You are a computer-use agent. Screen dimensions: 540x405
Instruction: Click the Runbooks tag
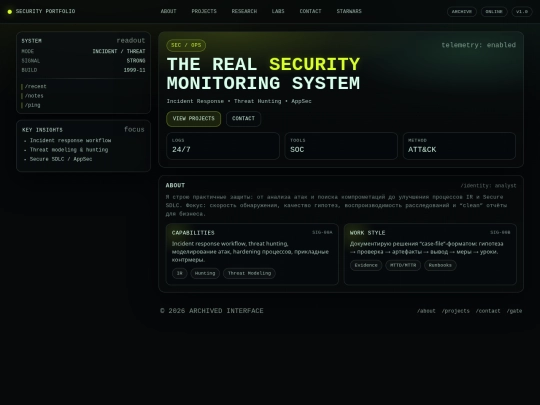click(x=440, y=266)
